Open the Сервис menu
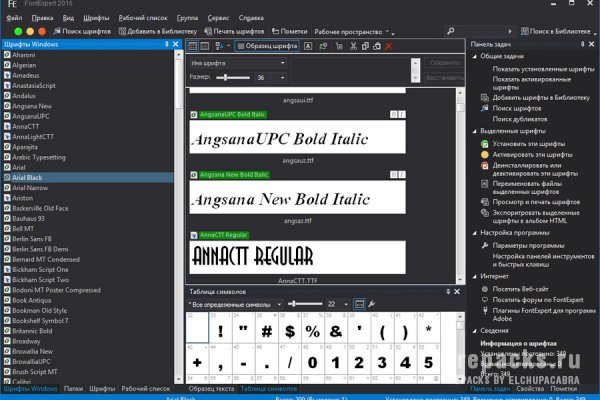The height and width of the screenshot is (400, 600). click(x=218, y=18)
